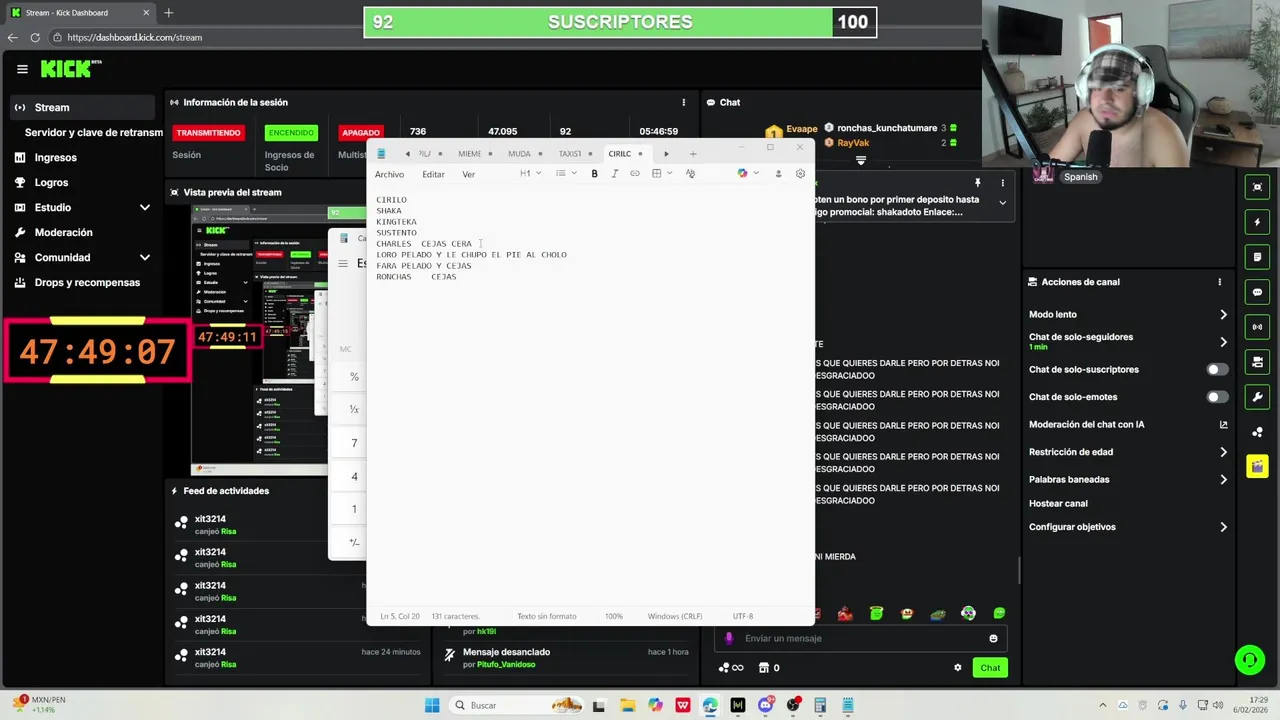Switch to MUDA Notepad tab

[x=519, y=154]
